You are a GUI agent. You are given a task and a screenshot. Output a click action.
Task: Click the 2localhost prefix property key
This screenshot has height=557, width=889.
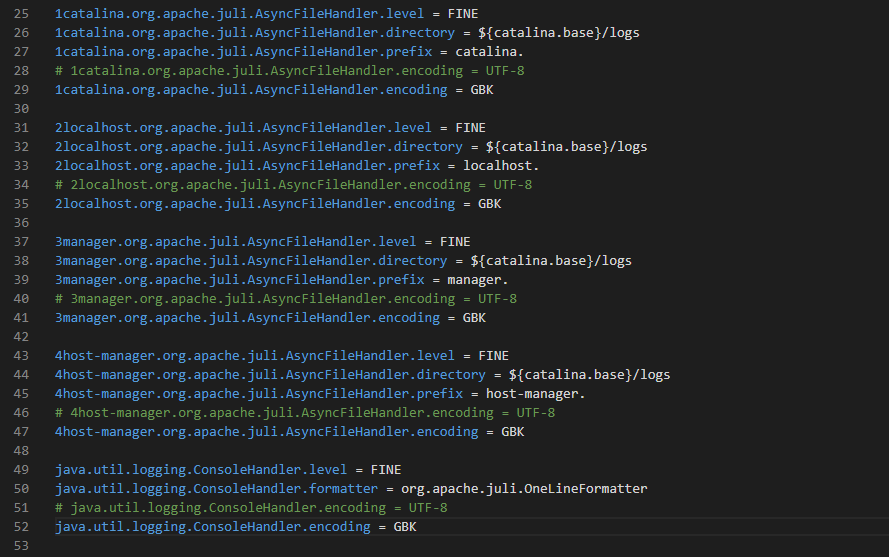(x=247, y=166)
